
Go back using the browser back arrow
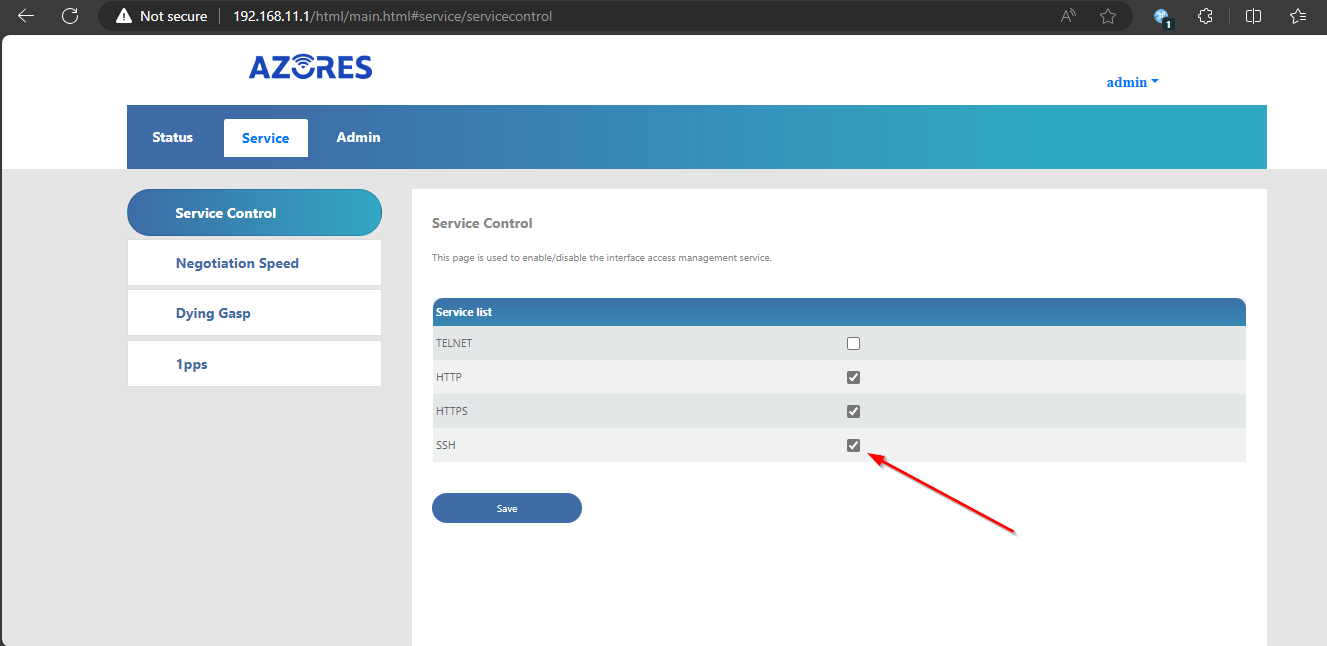point(26,16)
